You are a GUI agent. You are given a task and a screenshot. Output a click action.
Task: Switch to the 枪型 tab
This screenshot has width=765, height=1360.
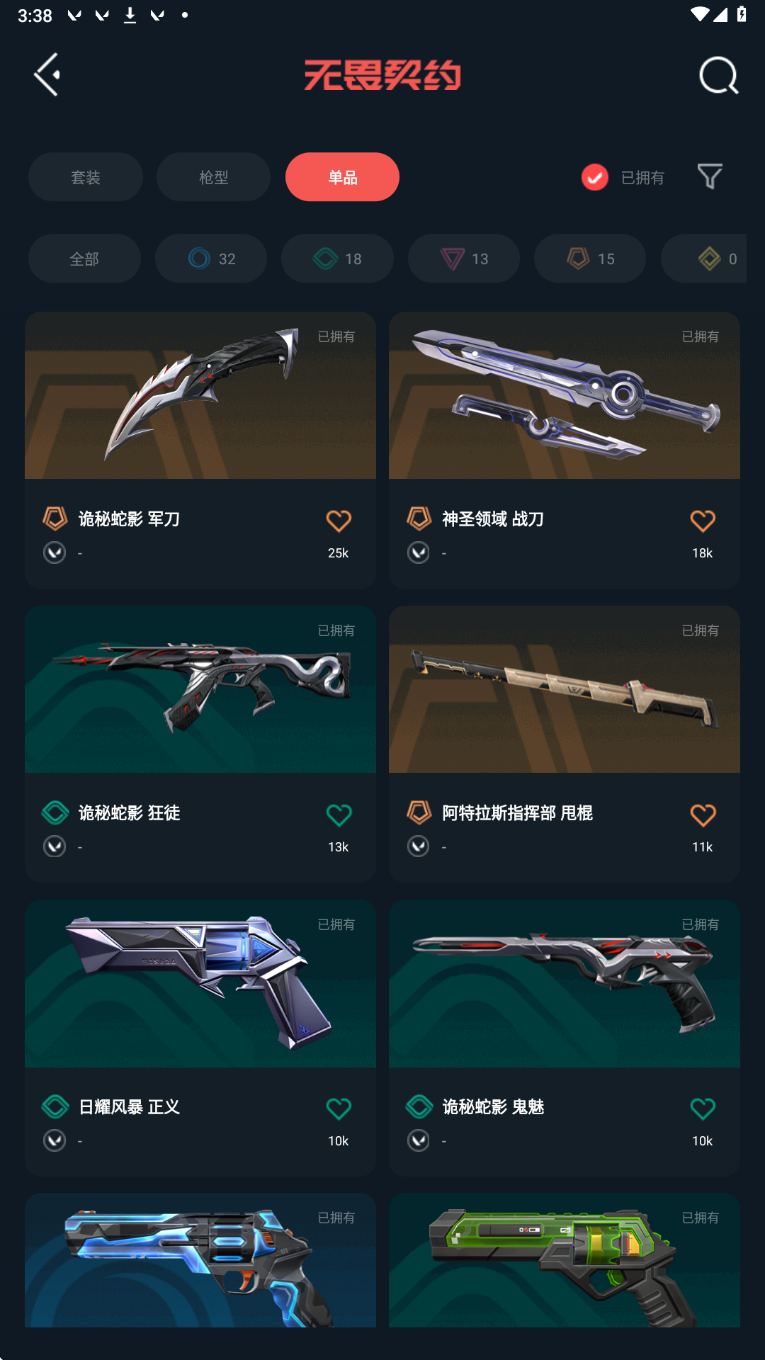pos(214,177)
